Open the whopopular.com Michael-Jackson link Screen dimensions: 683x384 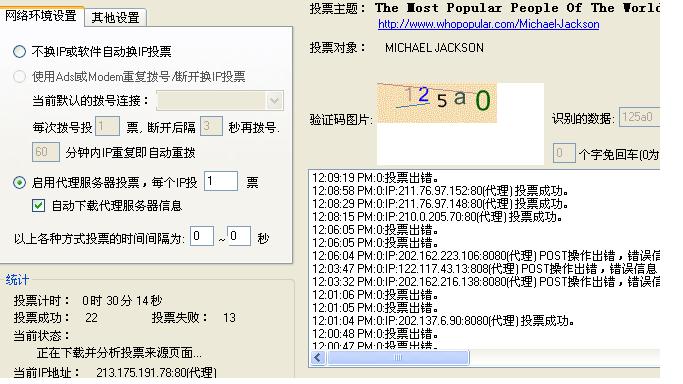pyautogui.click(x=488, y=24)
